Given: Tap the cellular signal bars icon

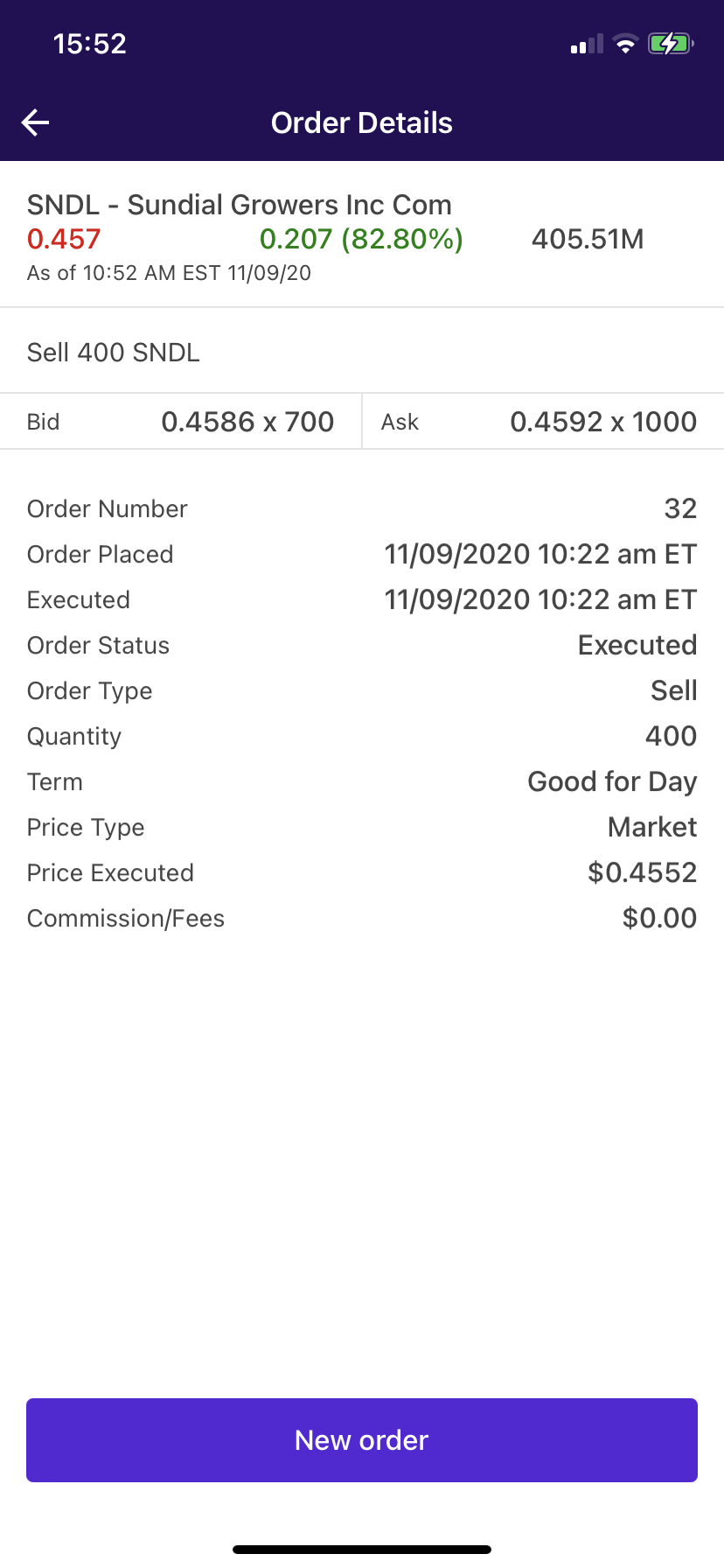Looking at the screenshot, I should 587,45.
